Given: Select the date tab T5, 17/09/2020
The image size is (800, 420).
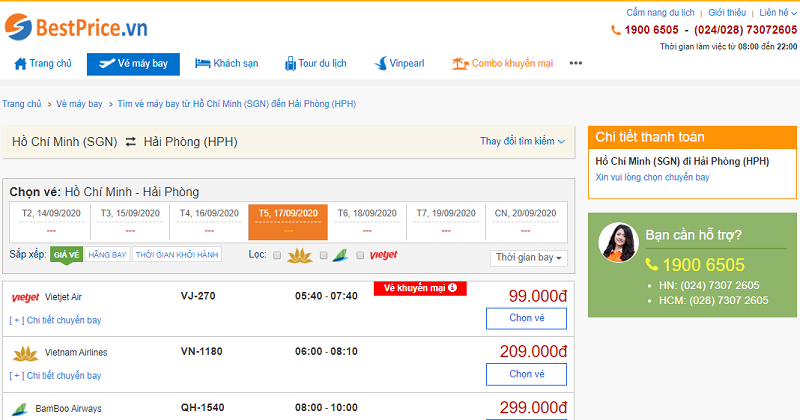Looking at the screenshot, I should pyautogui.click(x=288, y=221).
